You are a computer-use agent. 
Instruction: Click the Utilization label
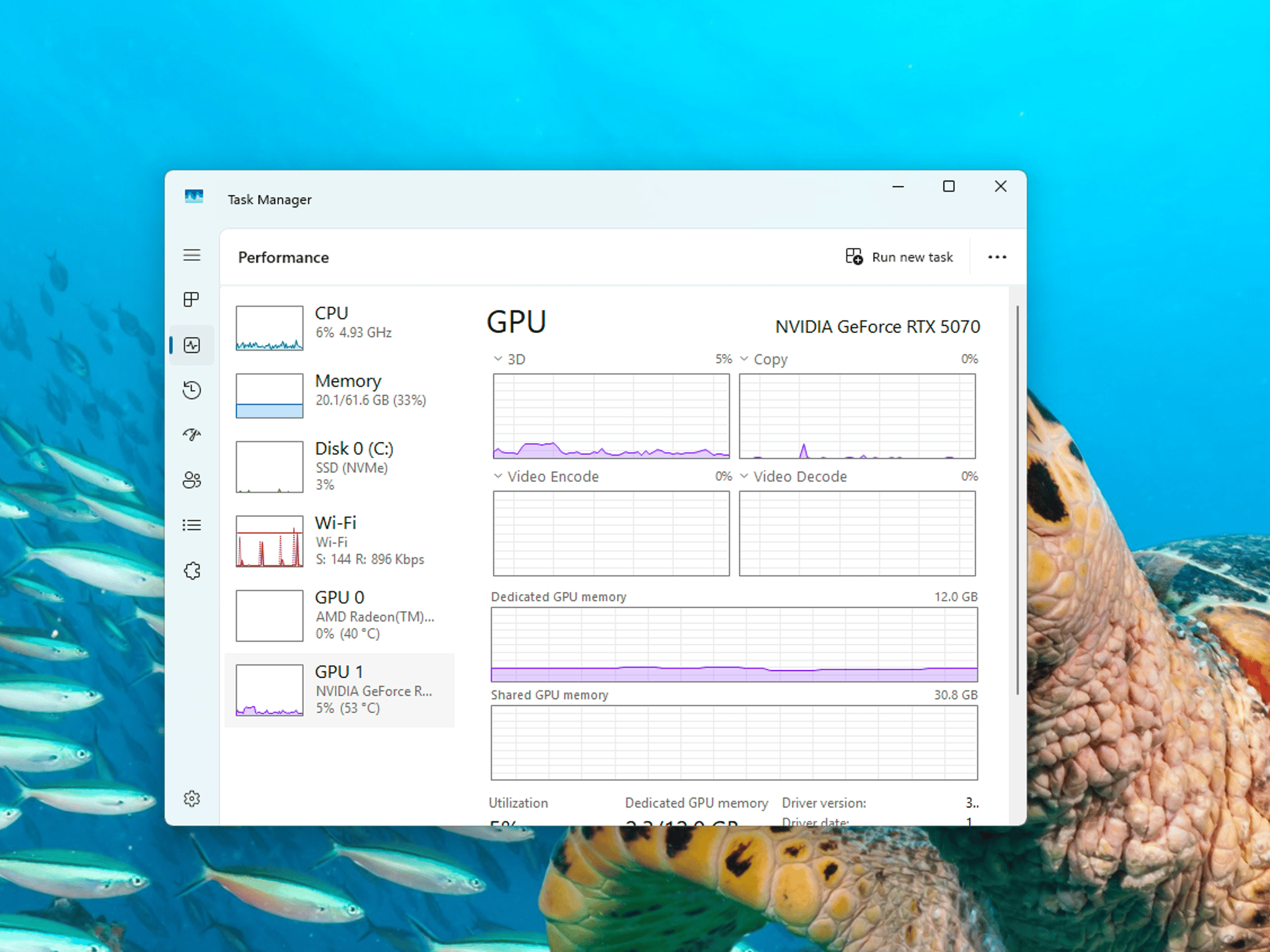click(518, 803)
